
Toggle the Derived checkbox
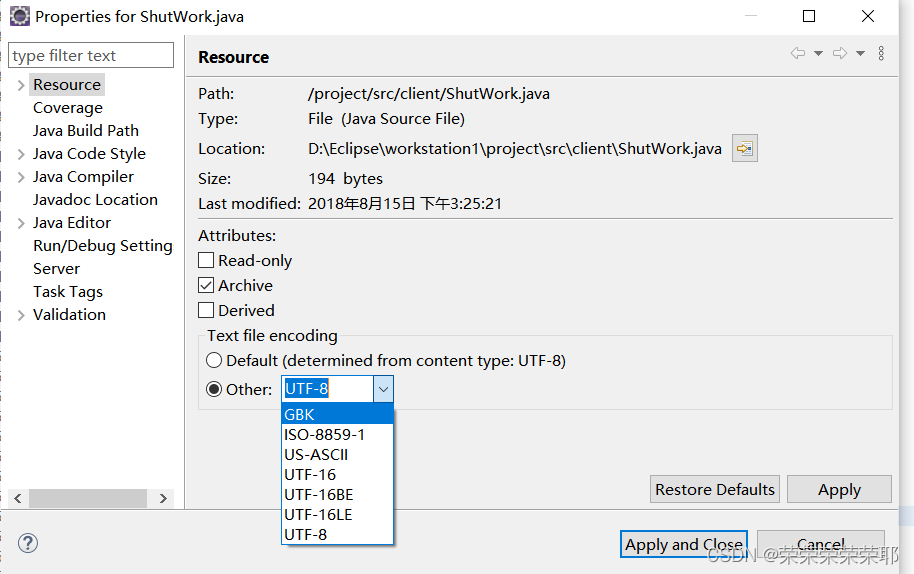coord(206,310)
